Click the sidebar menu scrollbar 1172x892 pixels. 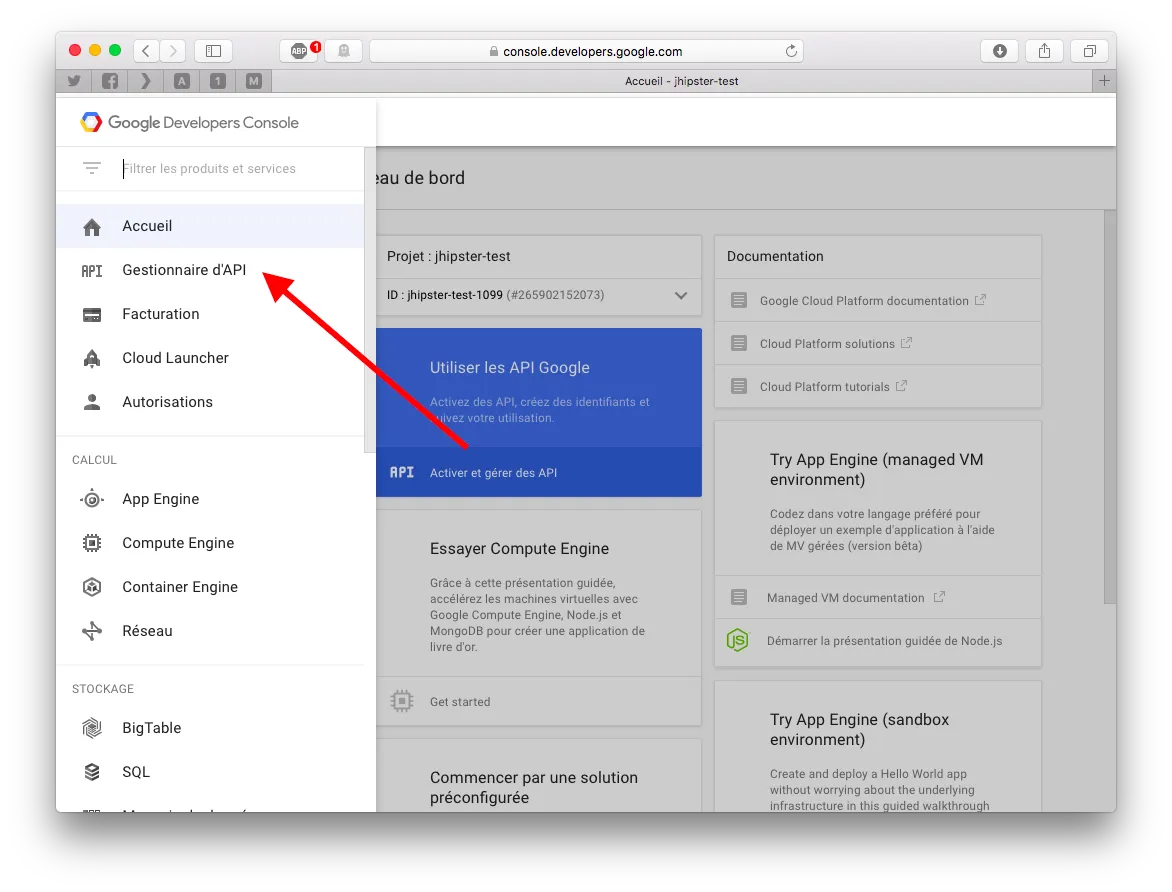coord(369,300)
